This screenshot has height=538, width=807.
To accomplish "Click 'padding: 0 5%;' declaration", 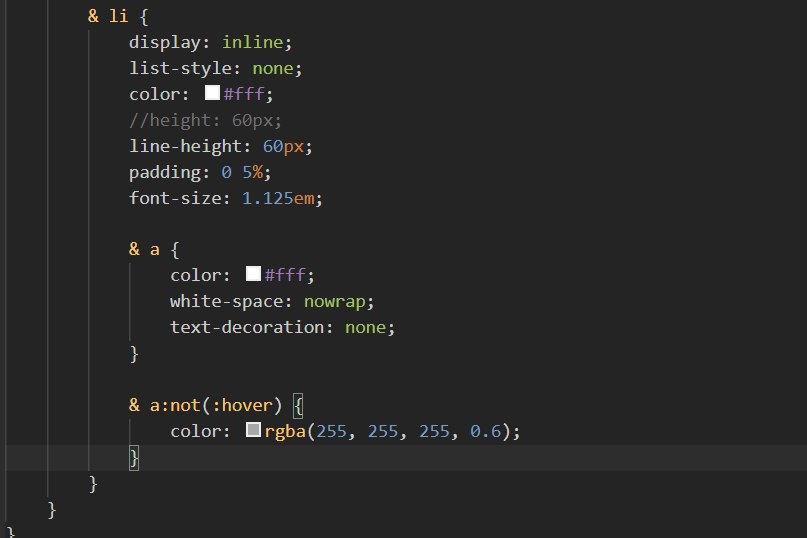I will click(x=200, y=172).
